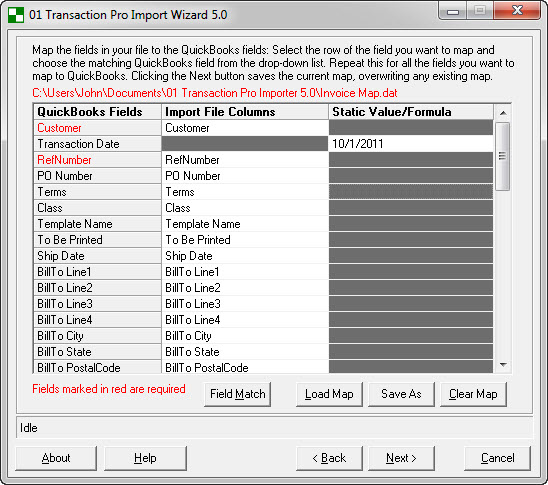Select the BillTo State import column cell
548x485 pixels.
245,352
